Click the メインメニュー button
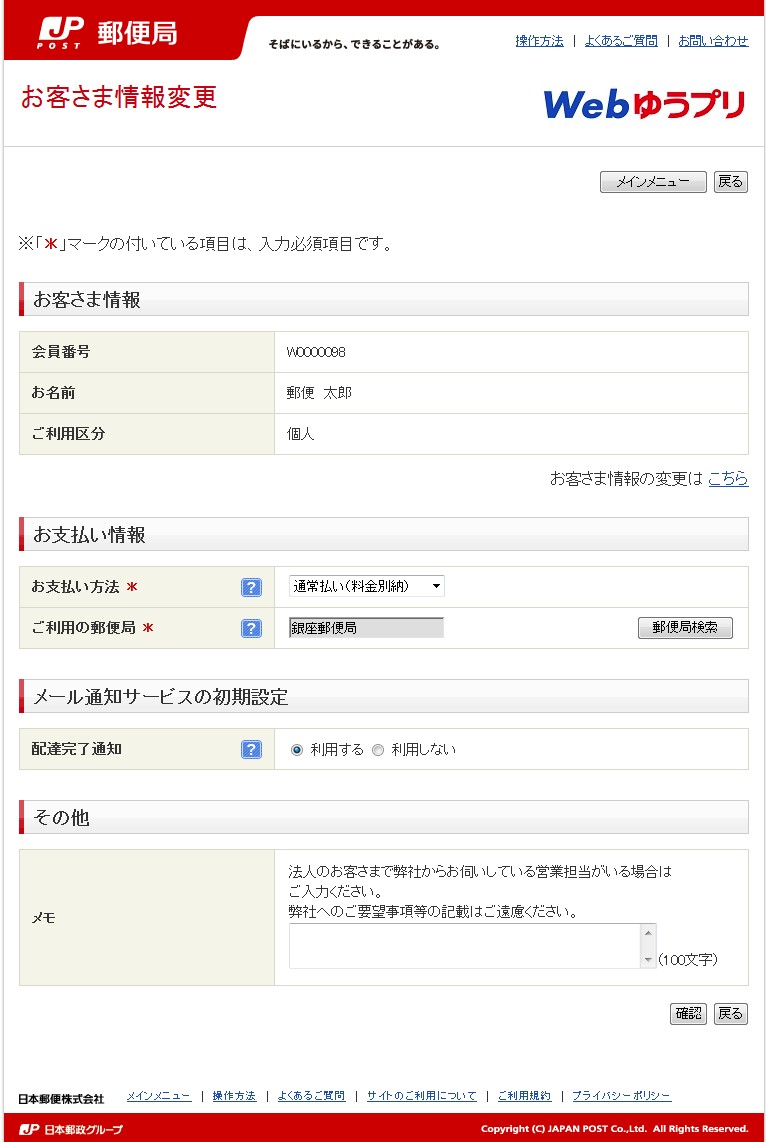 point(653,181)
